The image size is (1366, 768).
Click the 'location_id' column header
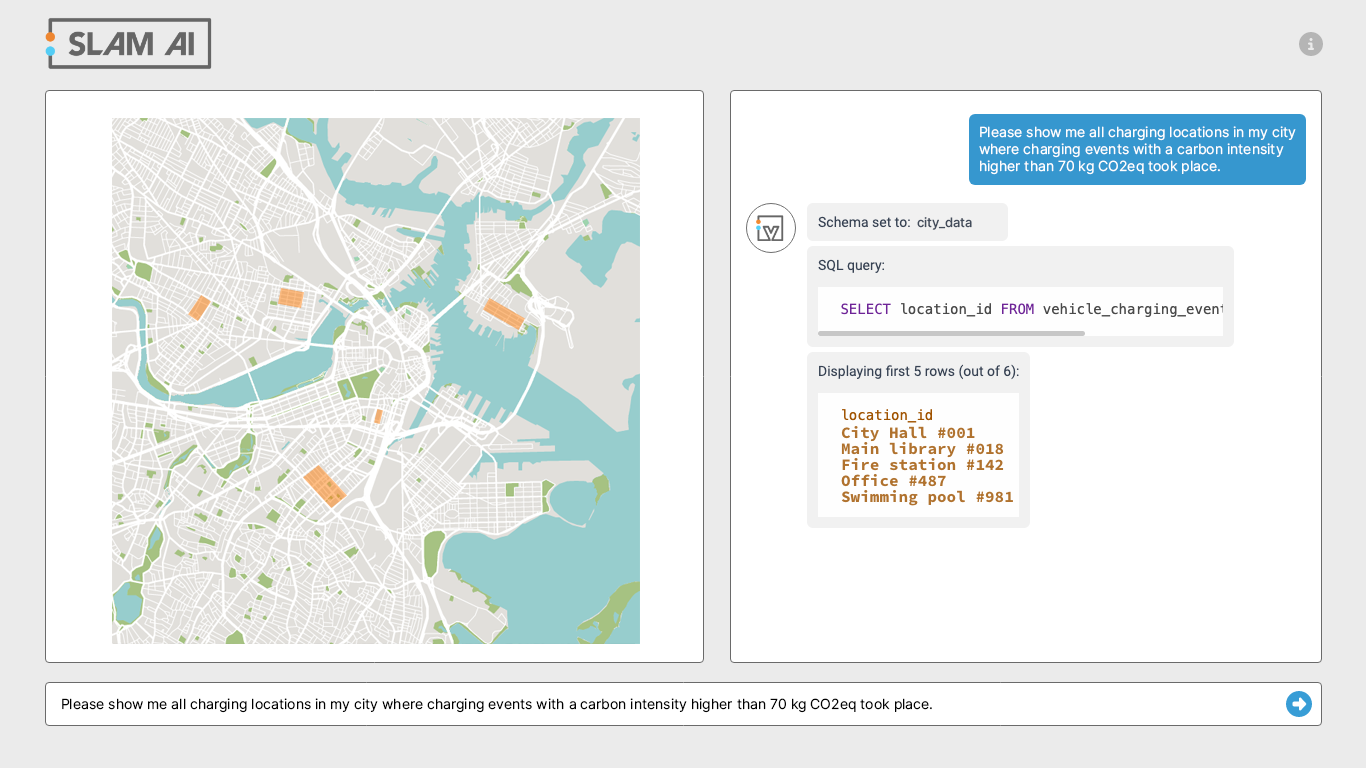(886, 415)
